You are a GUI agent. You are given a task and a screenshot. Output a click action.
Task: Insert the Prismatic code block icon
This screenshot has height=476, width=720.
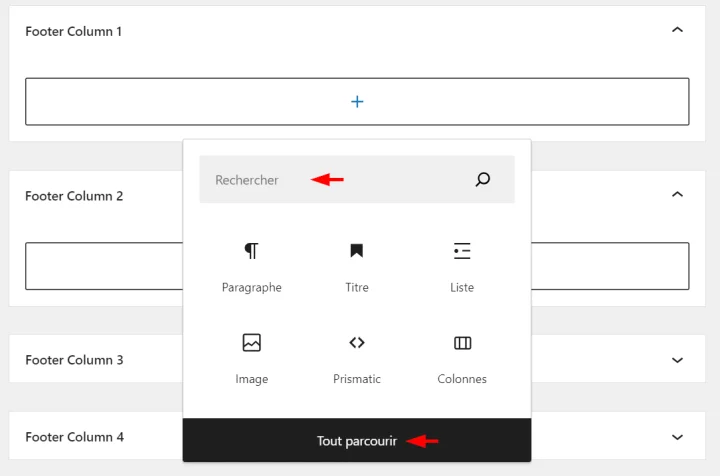point(357,342)
